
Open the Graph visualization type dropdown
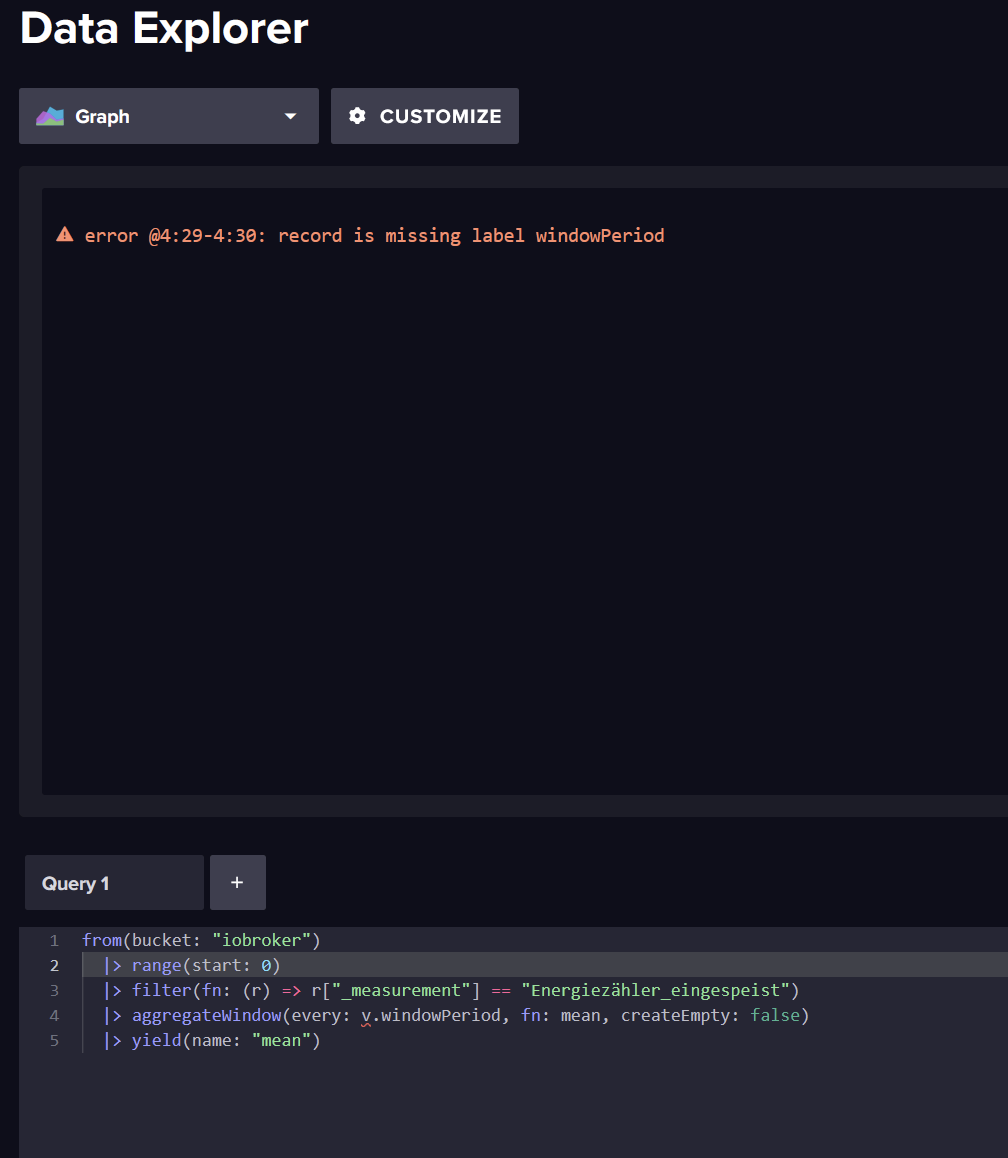[x=168, y=116]
